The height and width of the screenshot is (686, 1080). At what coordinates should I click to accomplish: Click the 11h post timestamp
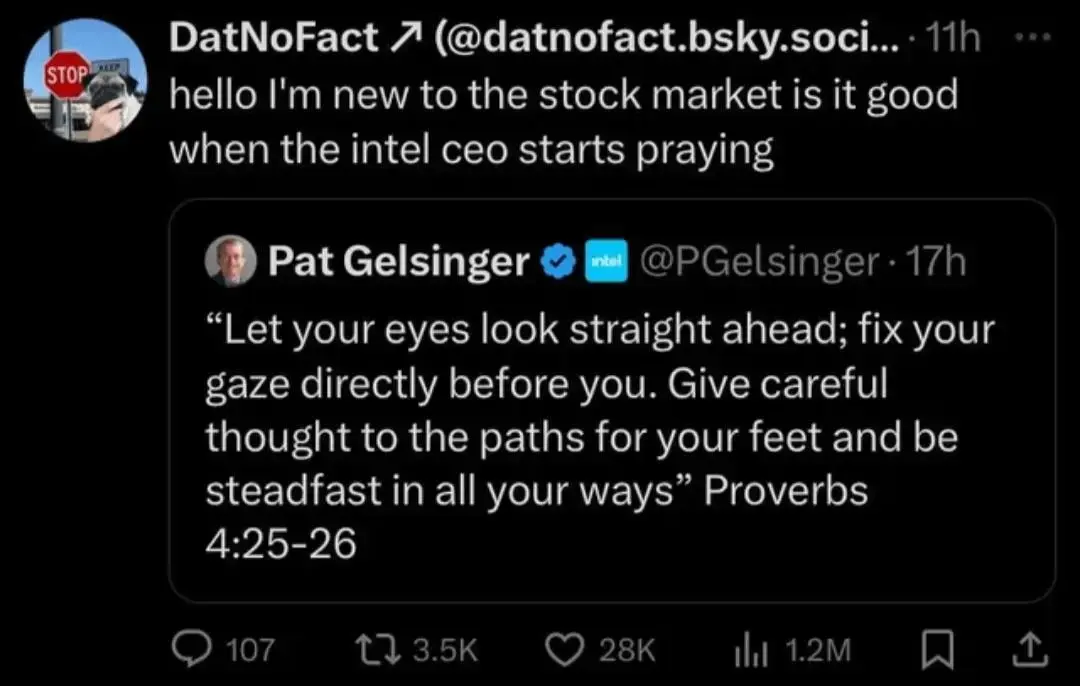pos(953,39)
